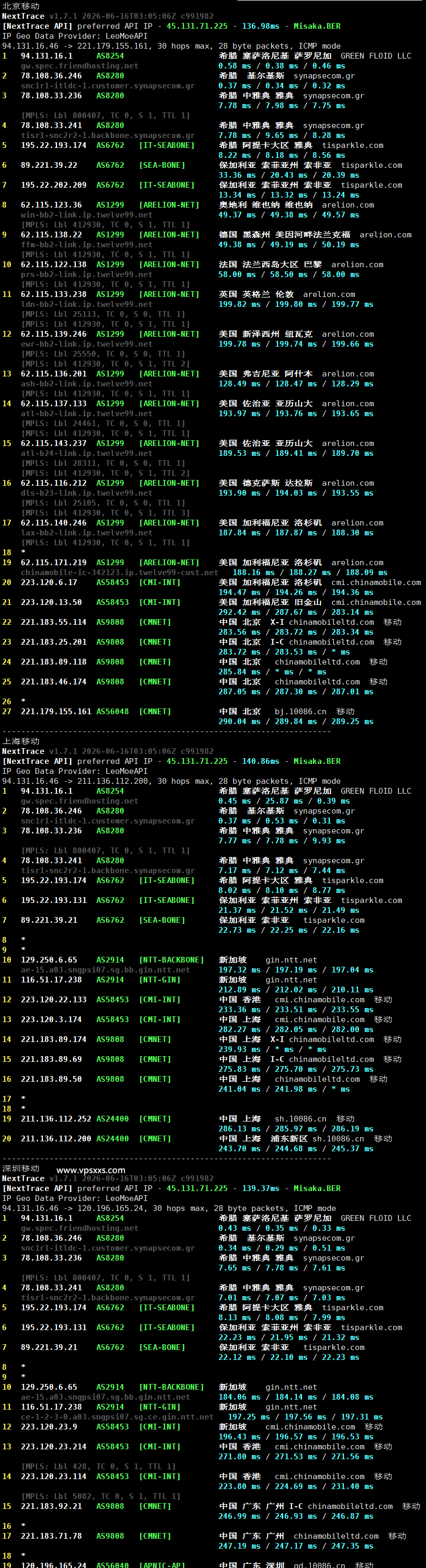The height and width of the screenshot is (1568, 426).
Task: Select the latency value 139.37ms
Action: (260, 1189)
